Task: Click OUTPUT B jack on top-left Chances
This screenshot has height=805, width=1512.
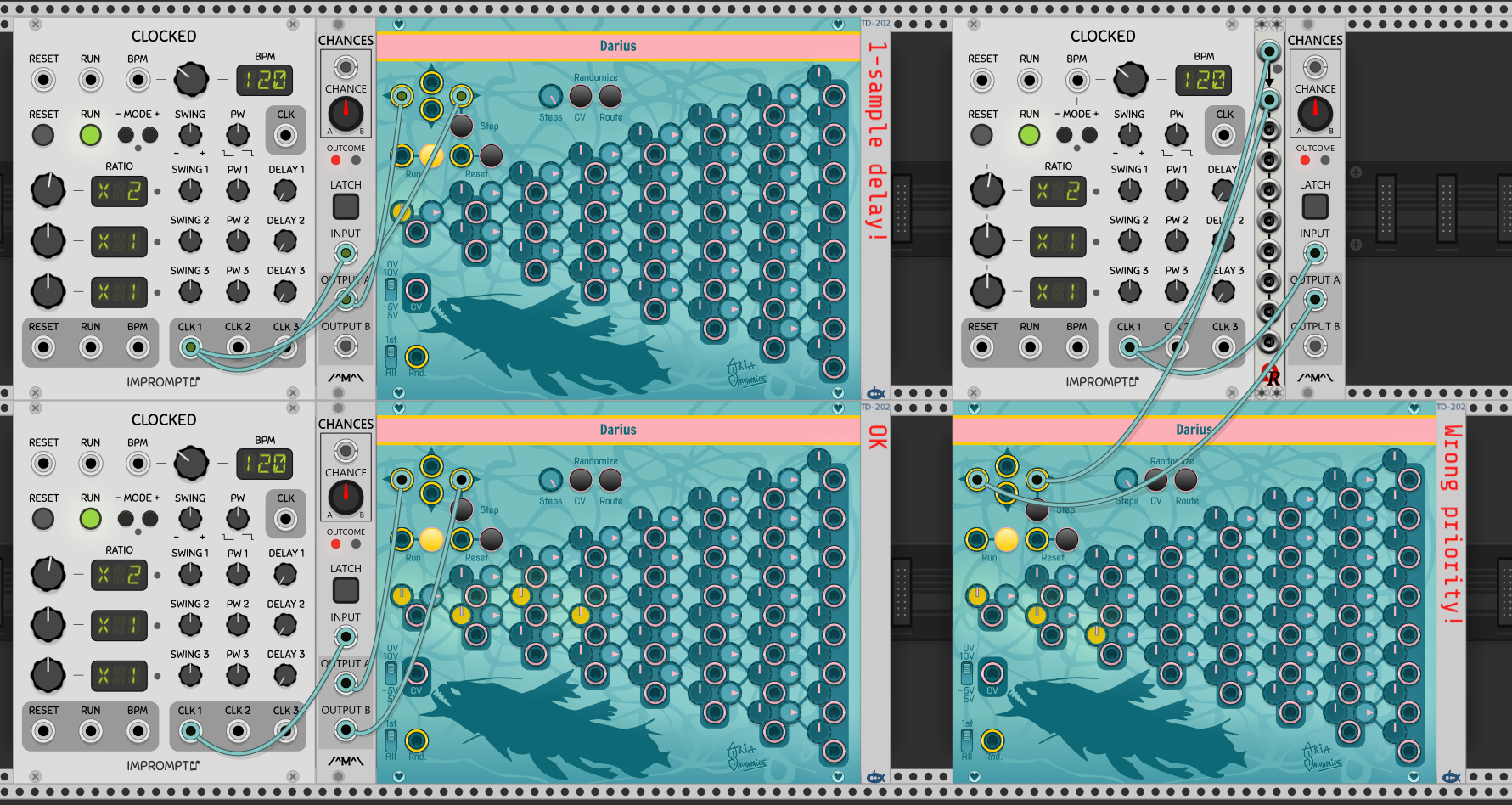Action: pyautogui.click(x=346, y=346)
